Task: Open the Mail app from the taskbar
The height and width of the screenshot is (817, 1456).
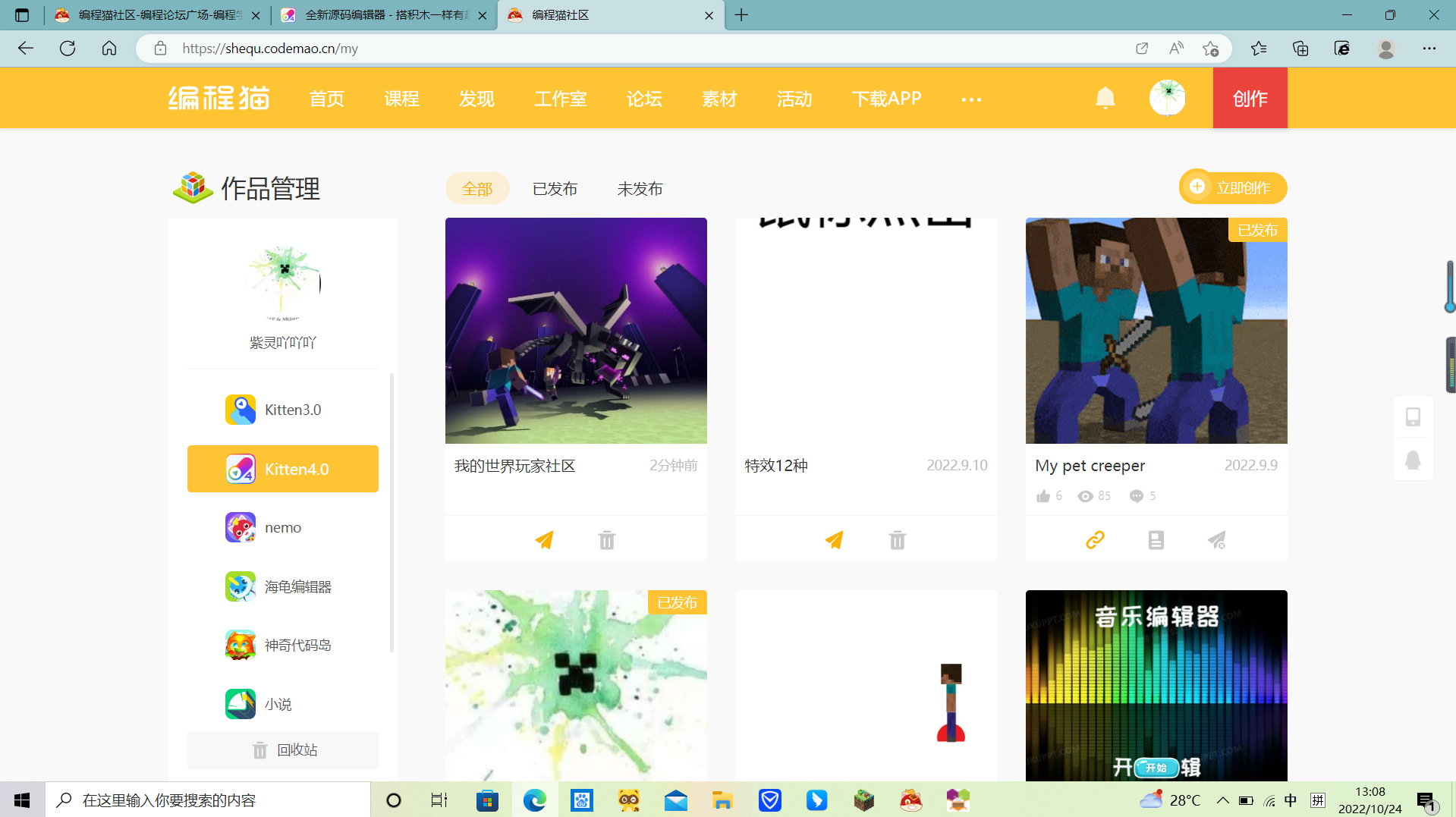Action: coord(675,800)
